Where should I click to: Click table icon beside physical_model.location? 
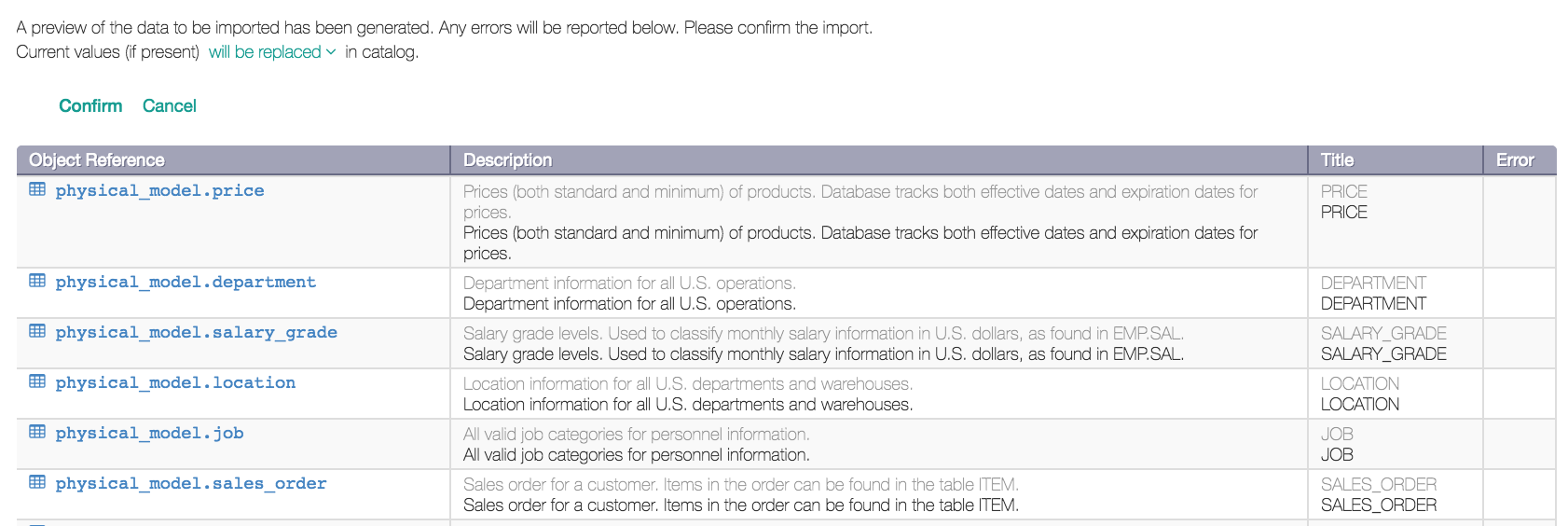coord(37,381)
